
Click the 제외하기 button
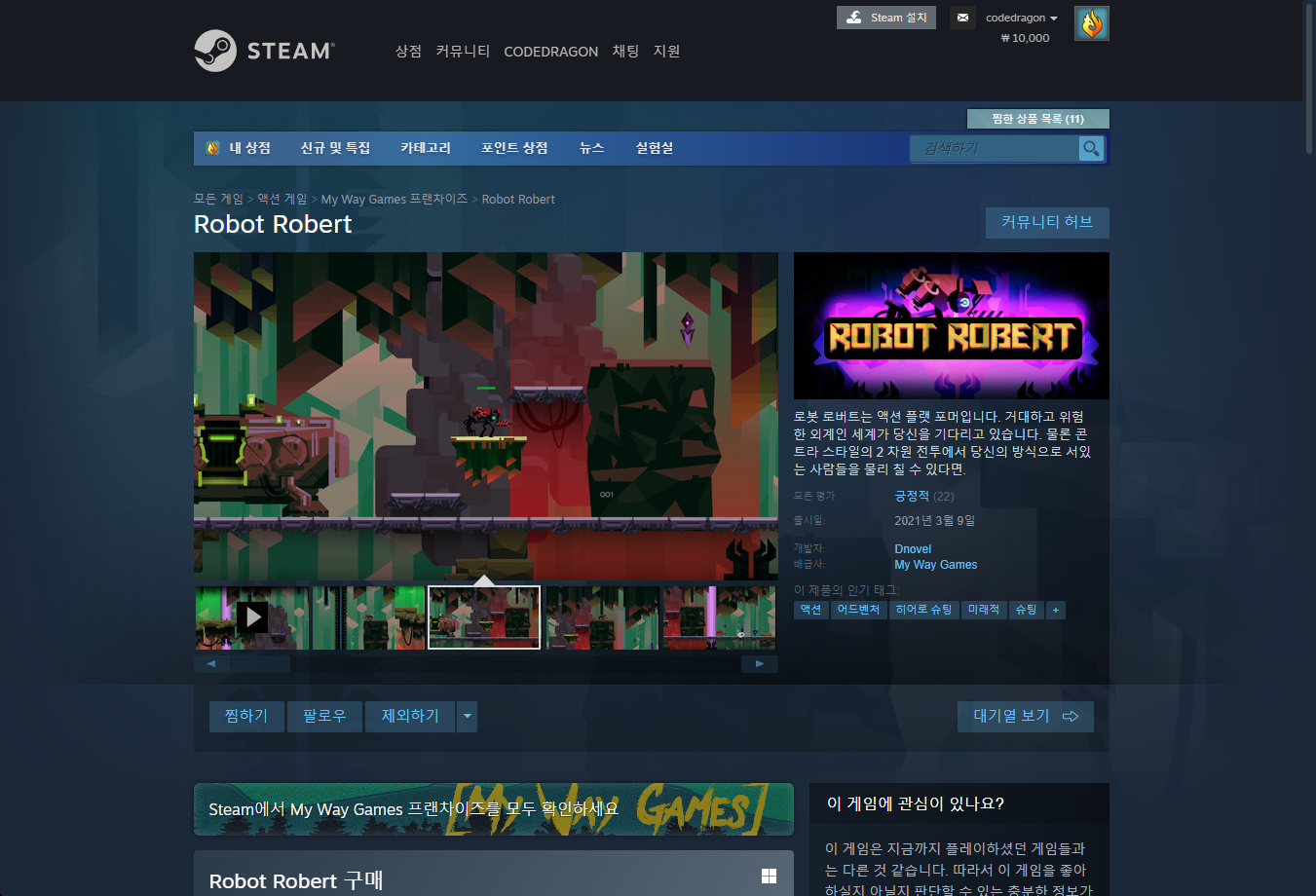tap(410, 717)
